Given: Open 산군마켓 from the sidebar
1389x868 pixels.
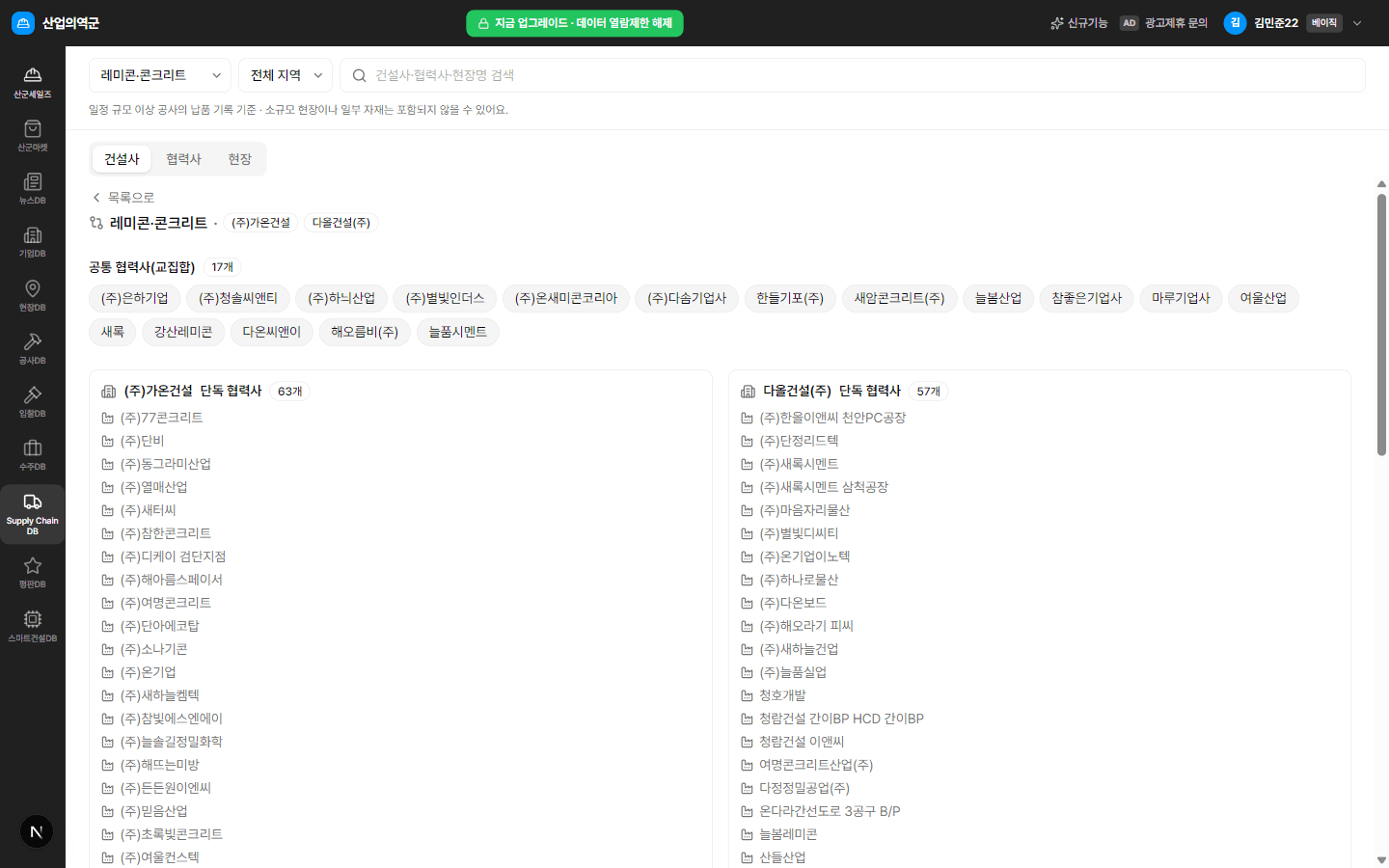Looking at the screenshot, I should point(33,136).
